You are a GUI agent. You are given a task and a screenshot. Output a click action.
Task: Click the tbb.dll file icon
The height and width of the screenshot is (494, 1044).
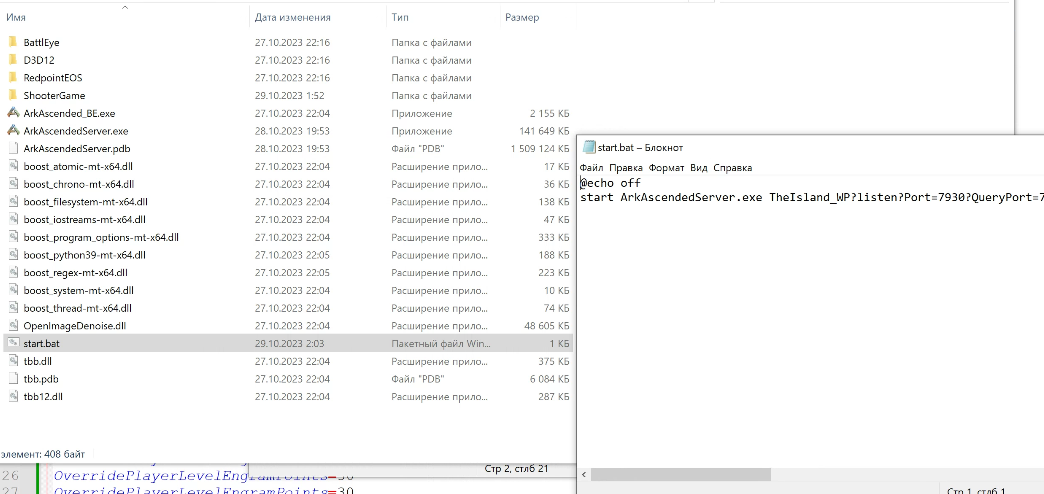[x=12, y=361]
